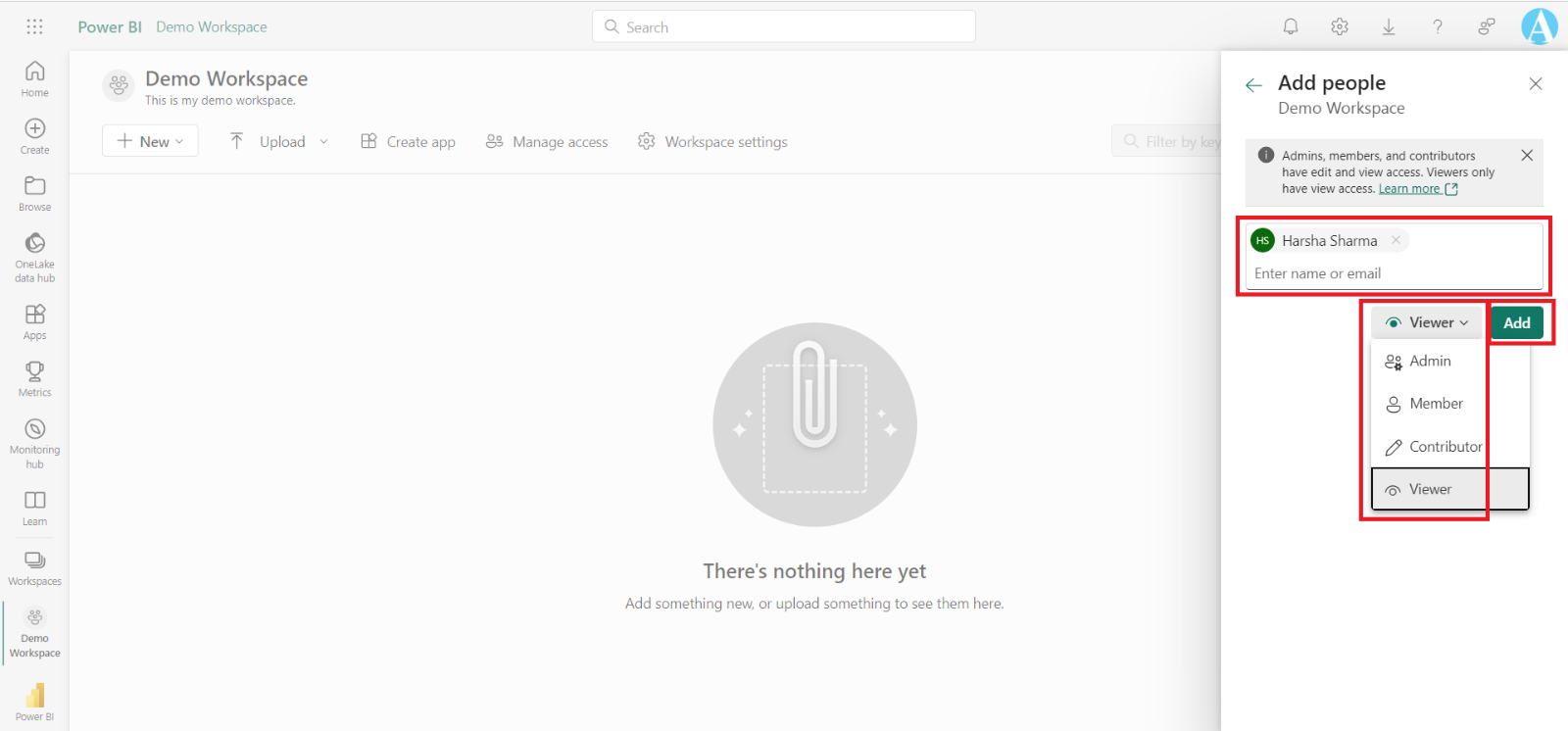Remove Harsha Sharma from recipients

click(1396, 240)
